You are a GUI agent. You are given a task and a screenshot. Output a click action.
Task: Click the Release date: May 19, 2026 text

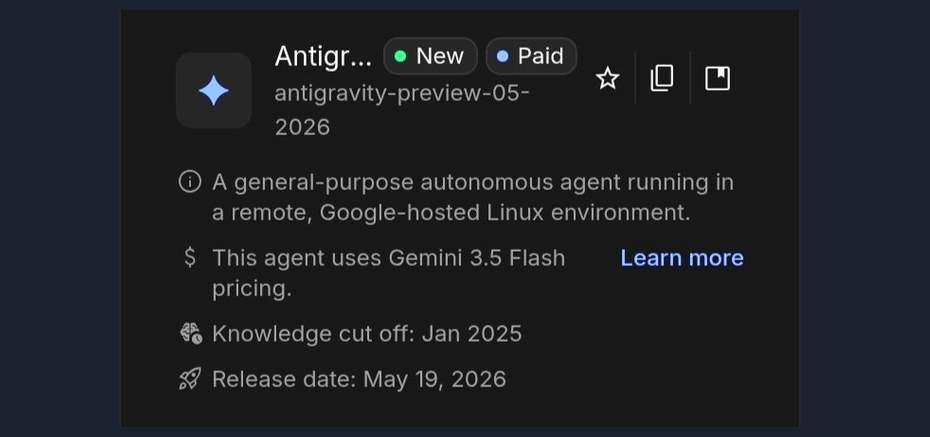pyautogui.click(x=359, y=379)
